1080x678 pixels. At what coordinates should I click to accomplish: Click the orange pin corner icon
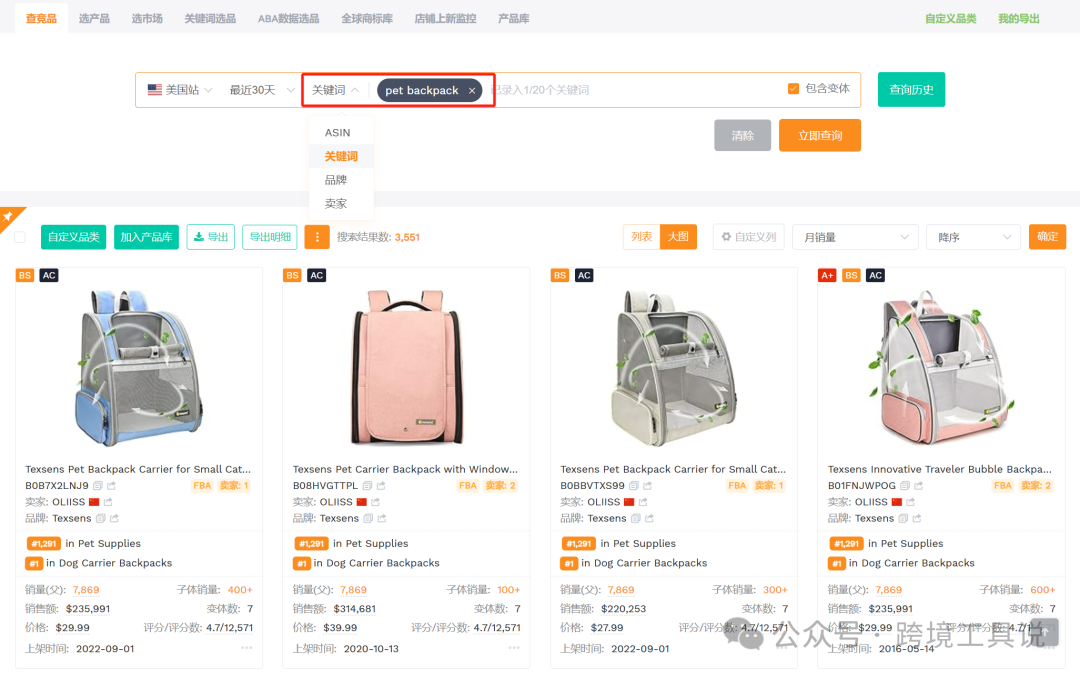coord(9,216)
